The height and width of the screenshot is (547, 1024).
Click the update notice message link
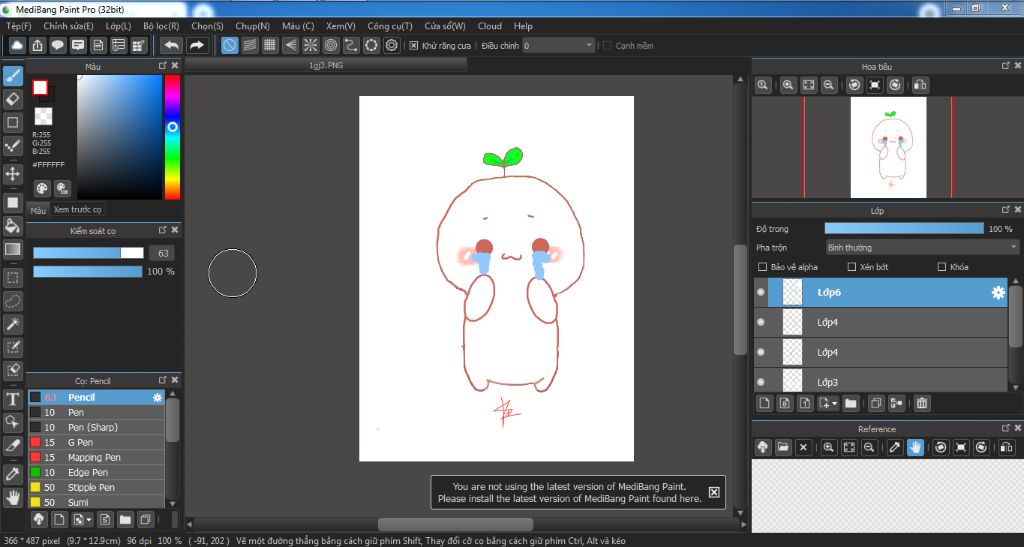tap(569, 492)
